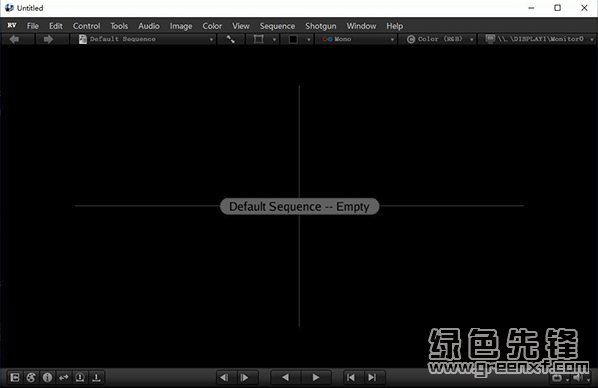Jump to the next marker or end
Viewport: 598px width, 388px height.
tap(372, 377)
